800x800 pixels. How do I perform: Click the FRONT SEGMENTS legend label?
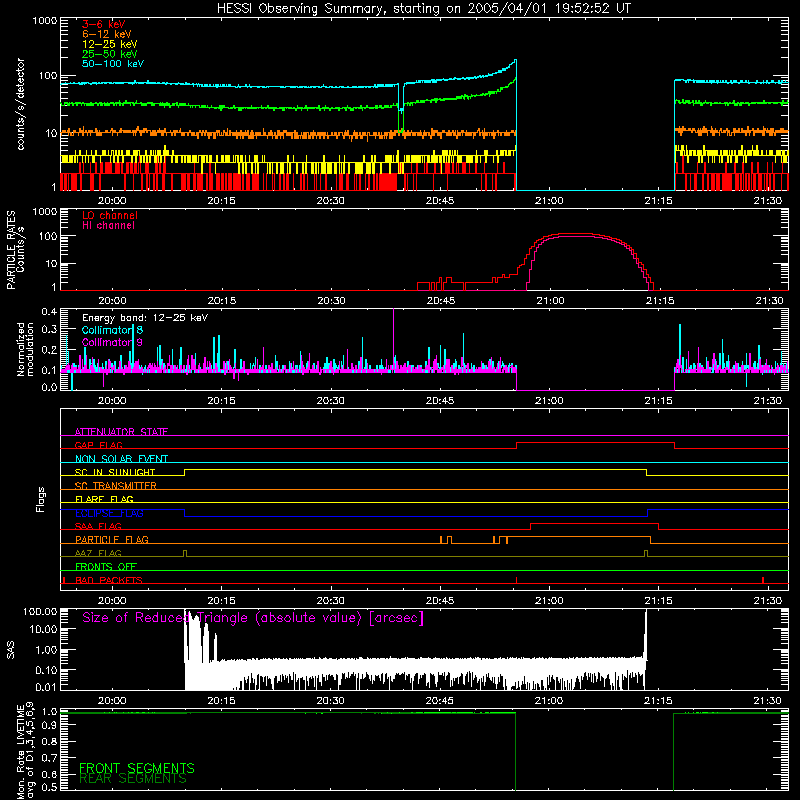coord(137,768)
